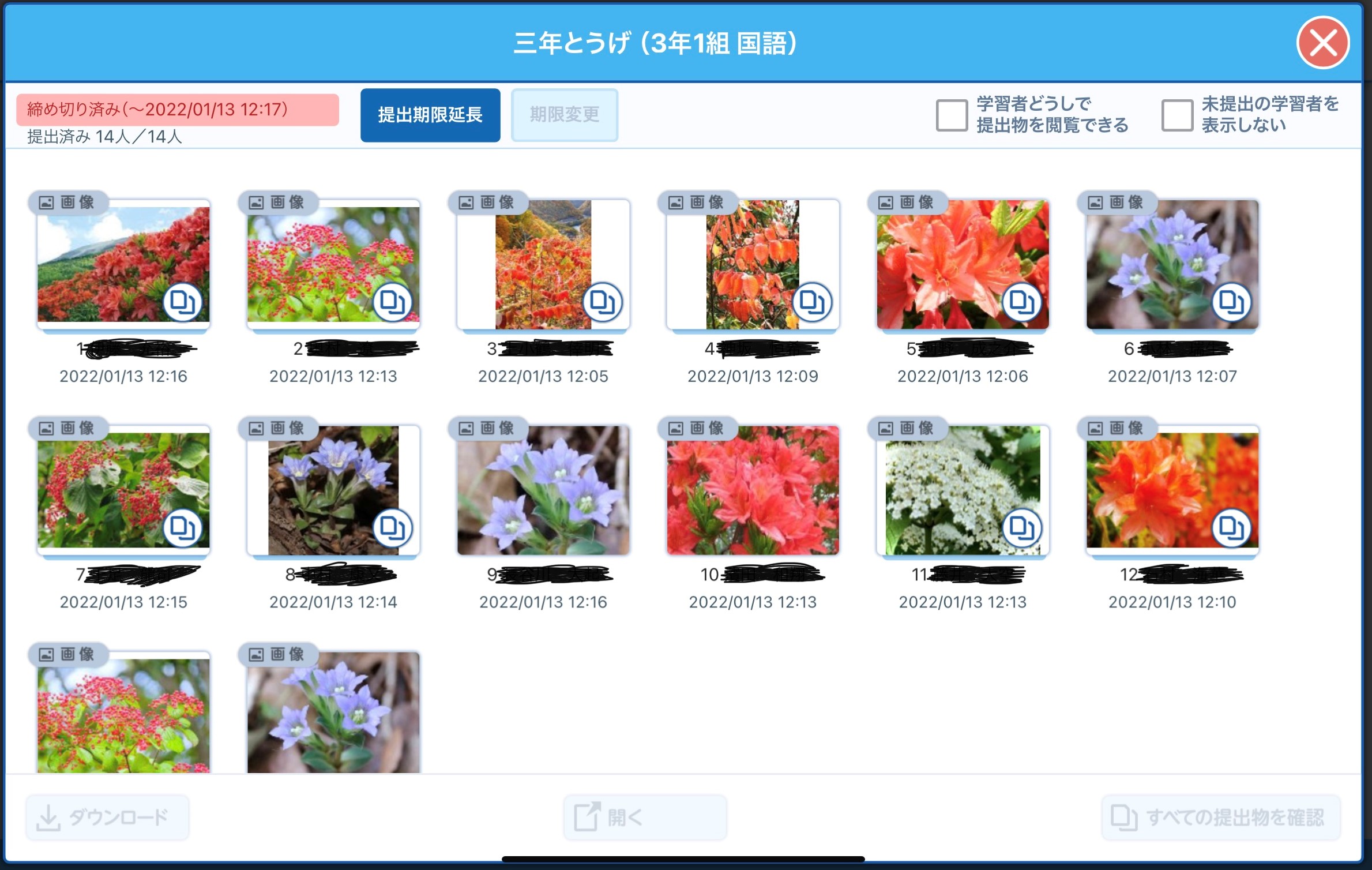The height and width of the screenshot is (870, 1372).
Task: Open copy icon on submission 1 thumbnail
Action: pos(182,302)
